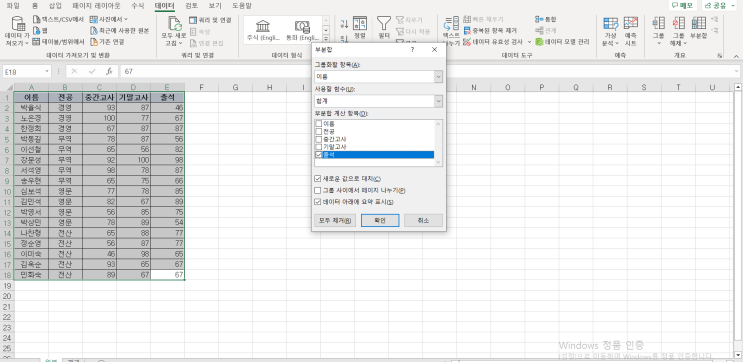Collapse the ribbon with chevron arrow
Image resolution: width=743 pixels, height=362 pixels.
click(x=737, y=55)
